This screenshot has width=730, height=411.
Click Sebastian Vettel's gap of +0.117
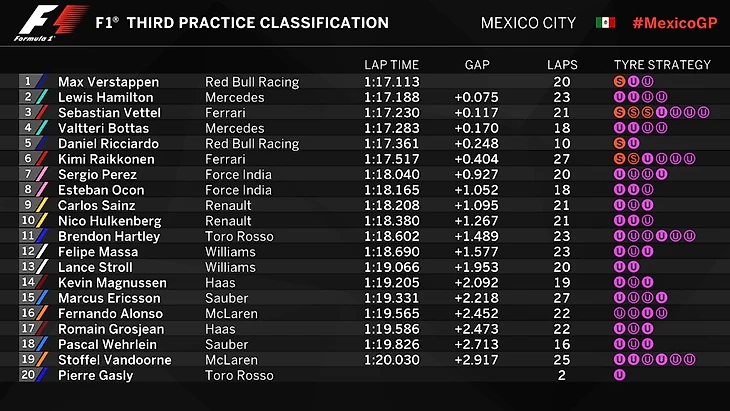476,113
